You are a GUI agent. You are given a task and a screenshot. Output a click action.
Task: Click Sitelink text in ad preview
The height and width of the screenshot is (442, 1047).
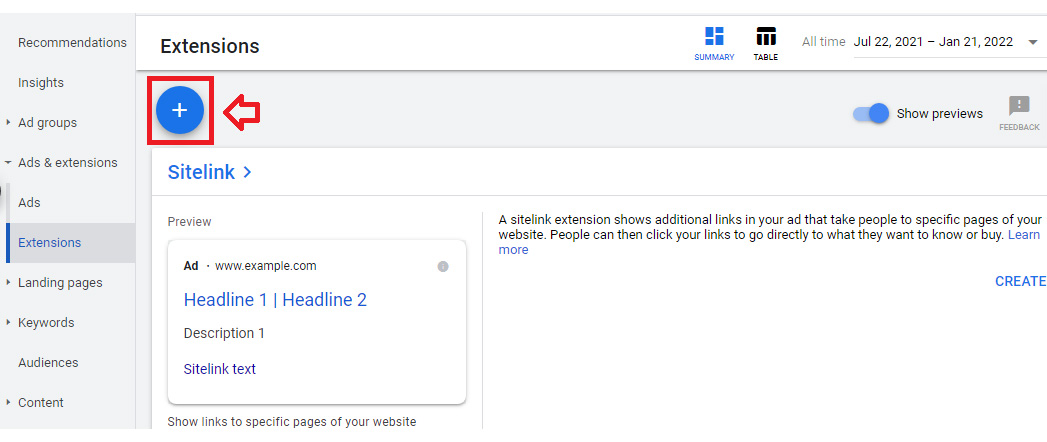[220, 369]
